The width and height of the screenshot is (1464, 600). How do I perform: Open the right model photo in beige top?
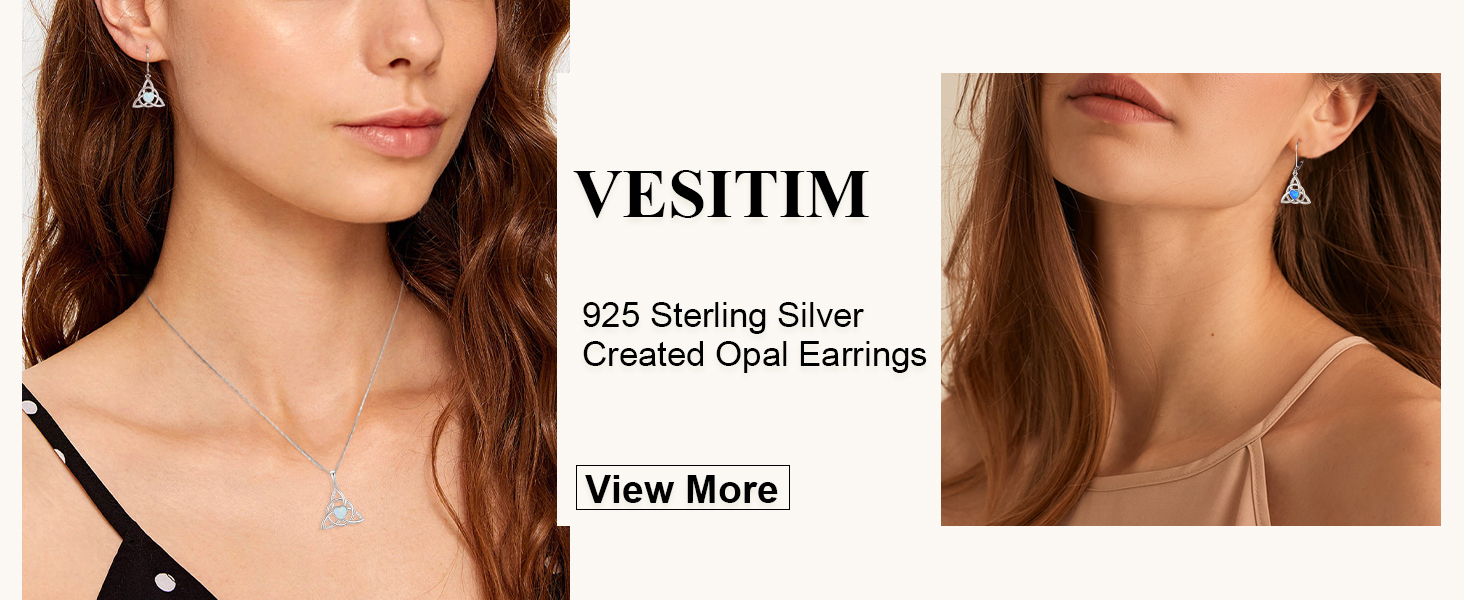click(x=1191, y=299)
